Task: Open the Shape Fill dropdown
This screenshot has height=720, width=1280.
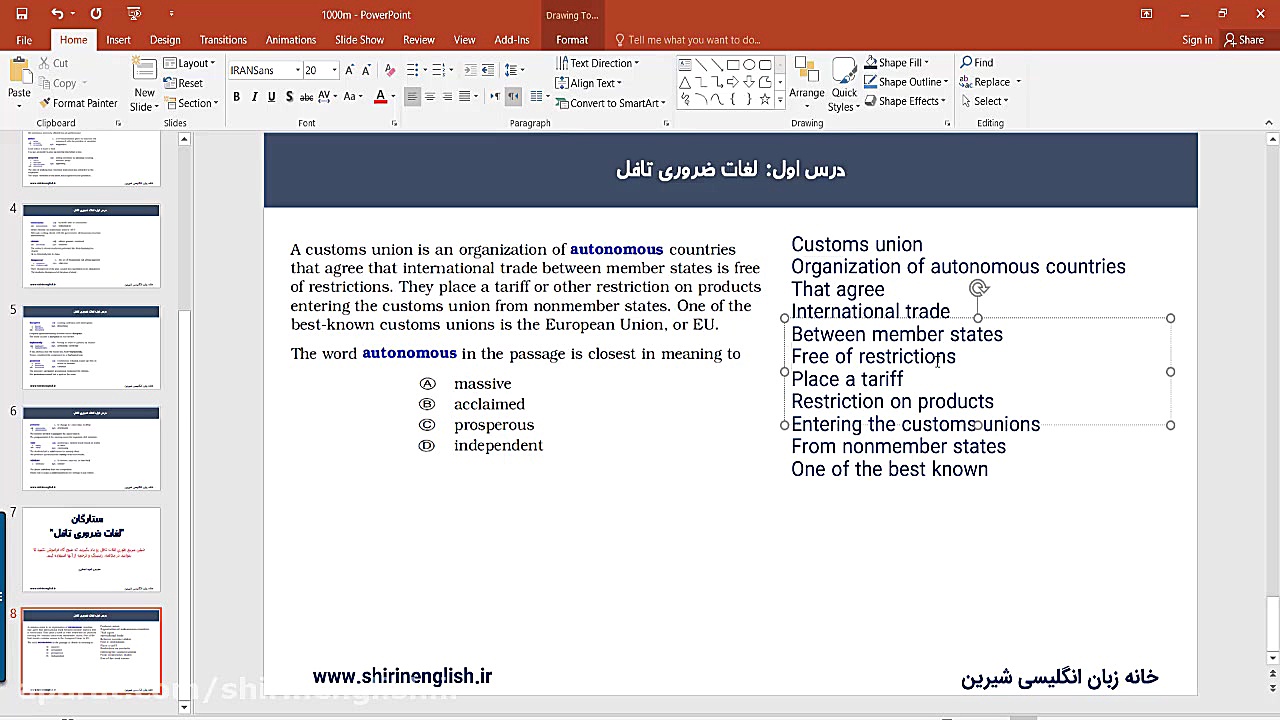Action: click(896, 62)
